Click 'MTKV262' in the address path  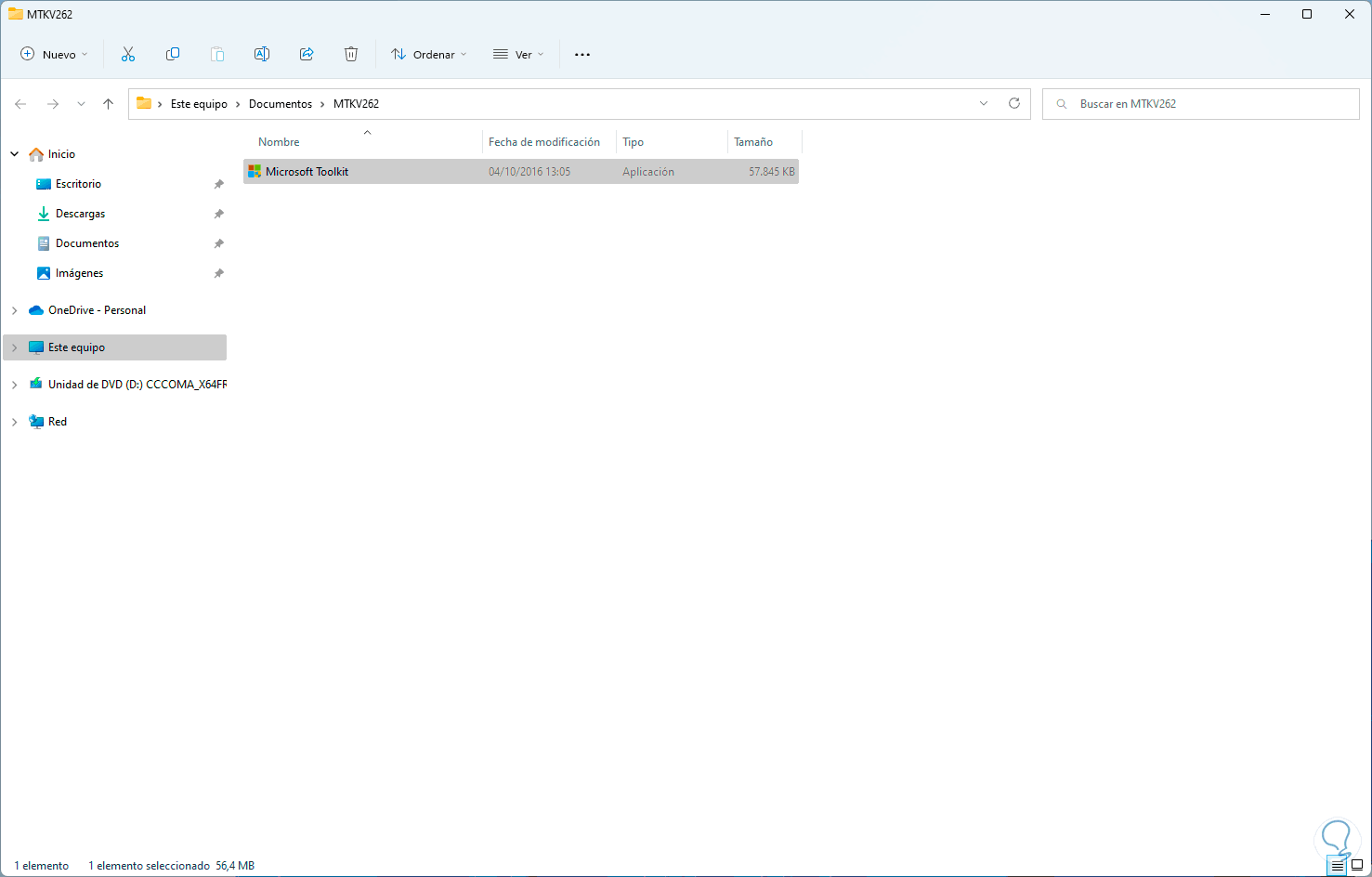pyautogui.click(x=357, y=104)
